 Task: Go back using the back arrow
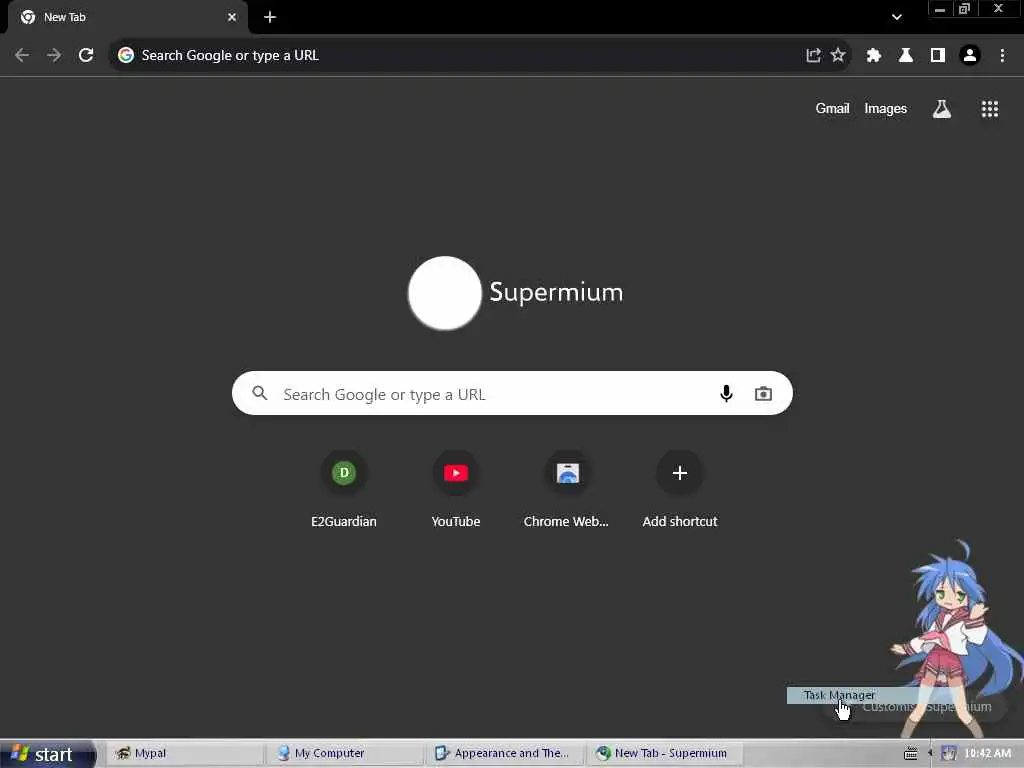22,56
